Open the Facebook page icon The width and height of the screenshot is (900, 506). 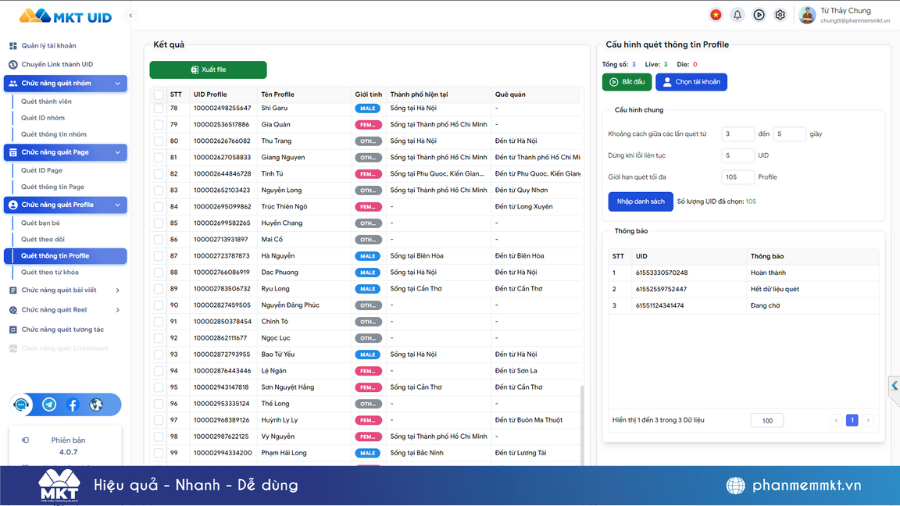[73, 405]
